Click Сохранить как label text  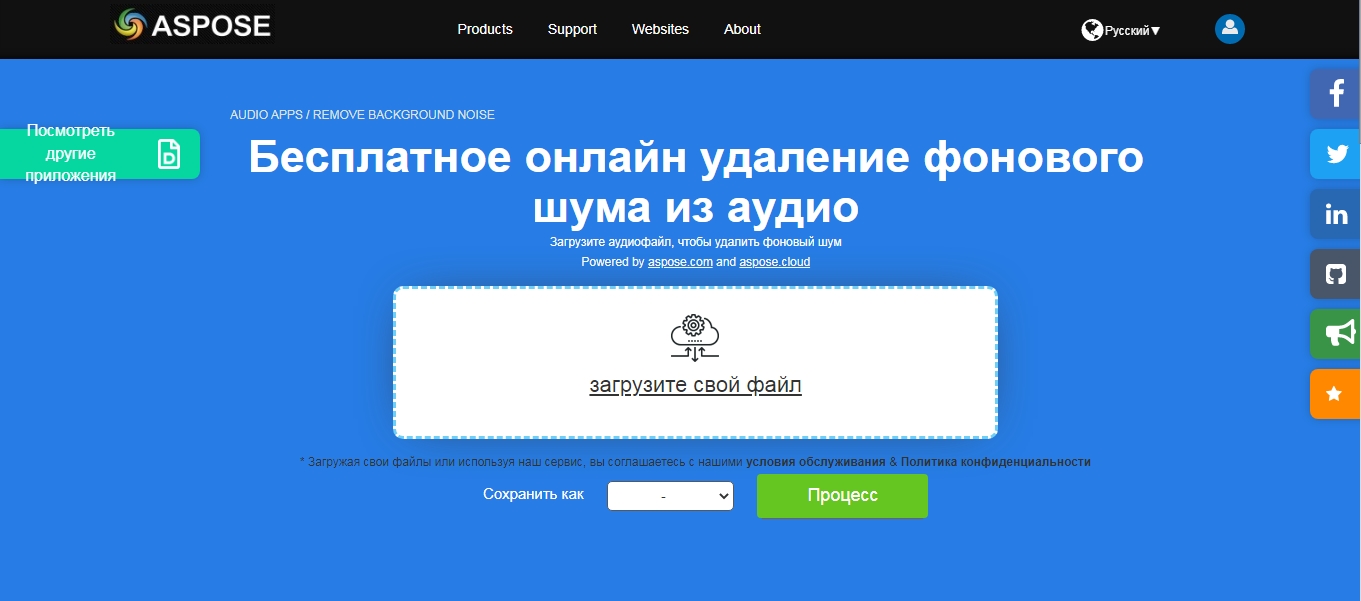(533, 494)
